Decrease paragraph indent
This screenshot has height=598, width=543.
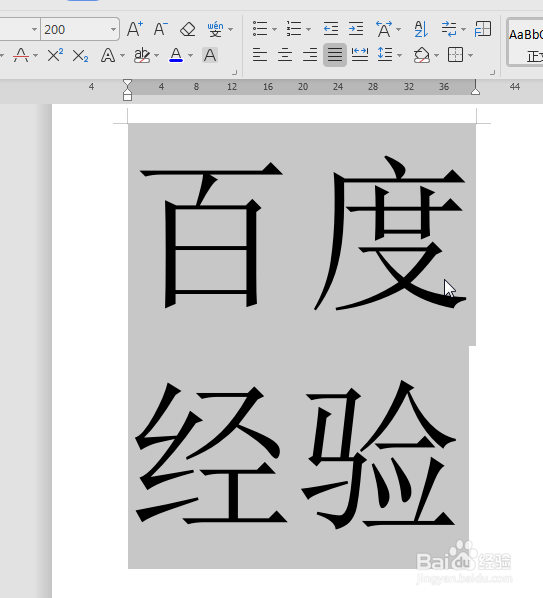point(331,29)
